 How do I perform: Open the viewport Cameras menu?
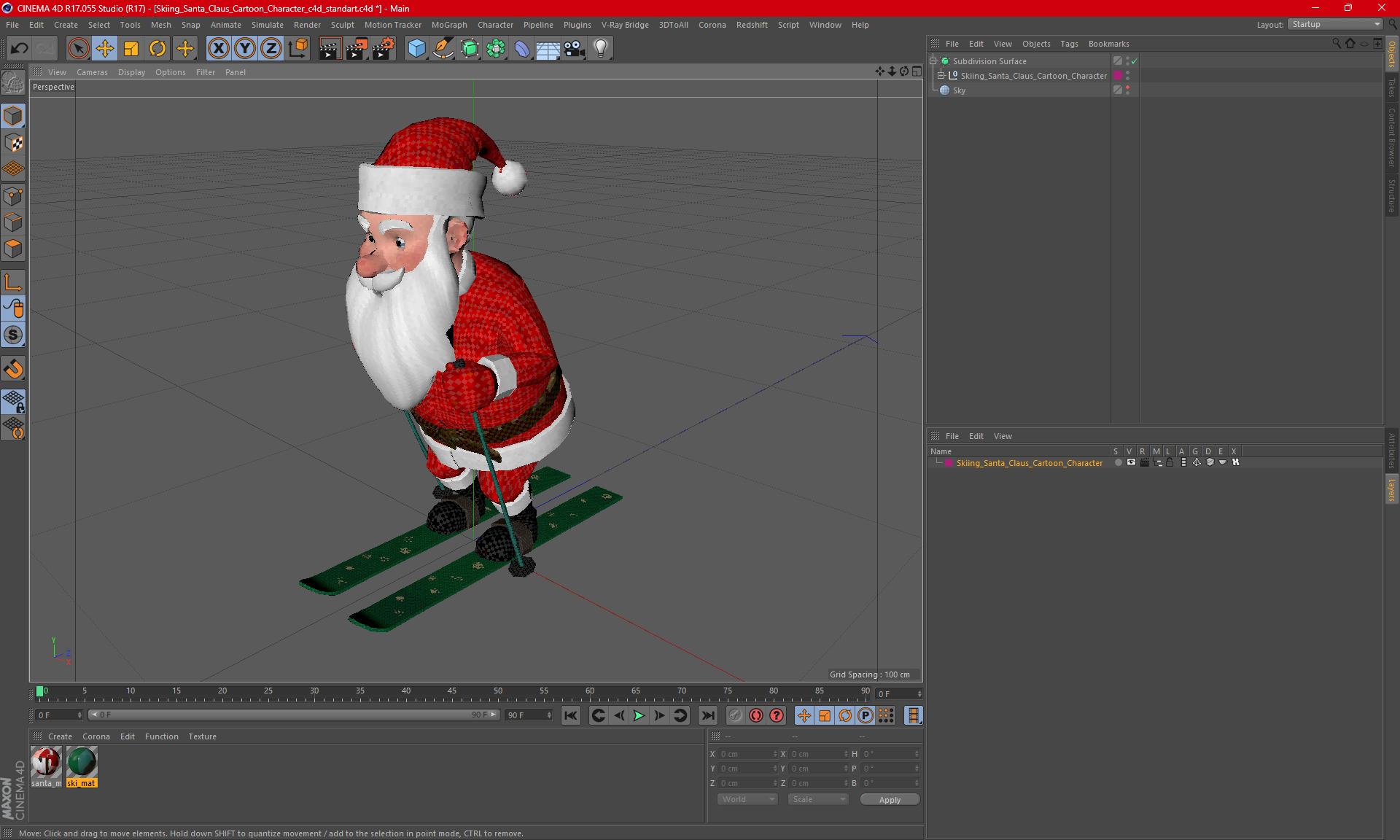92,72
